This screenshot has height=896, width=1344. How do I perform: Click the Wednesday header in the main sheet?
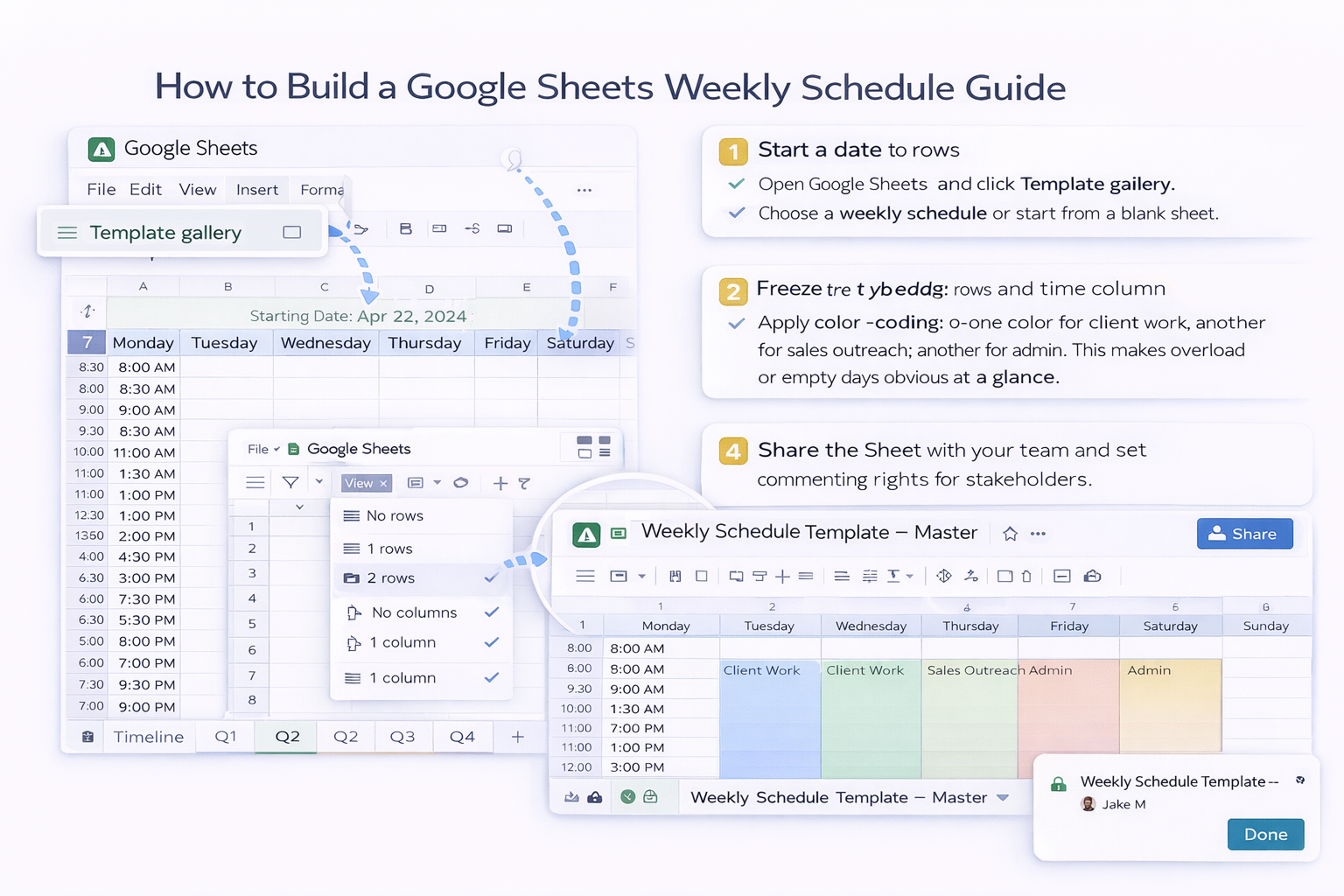pos(325,343)
